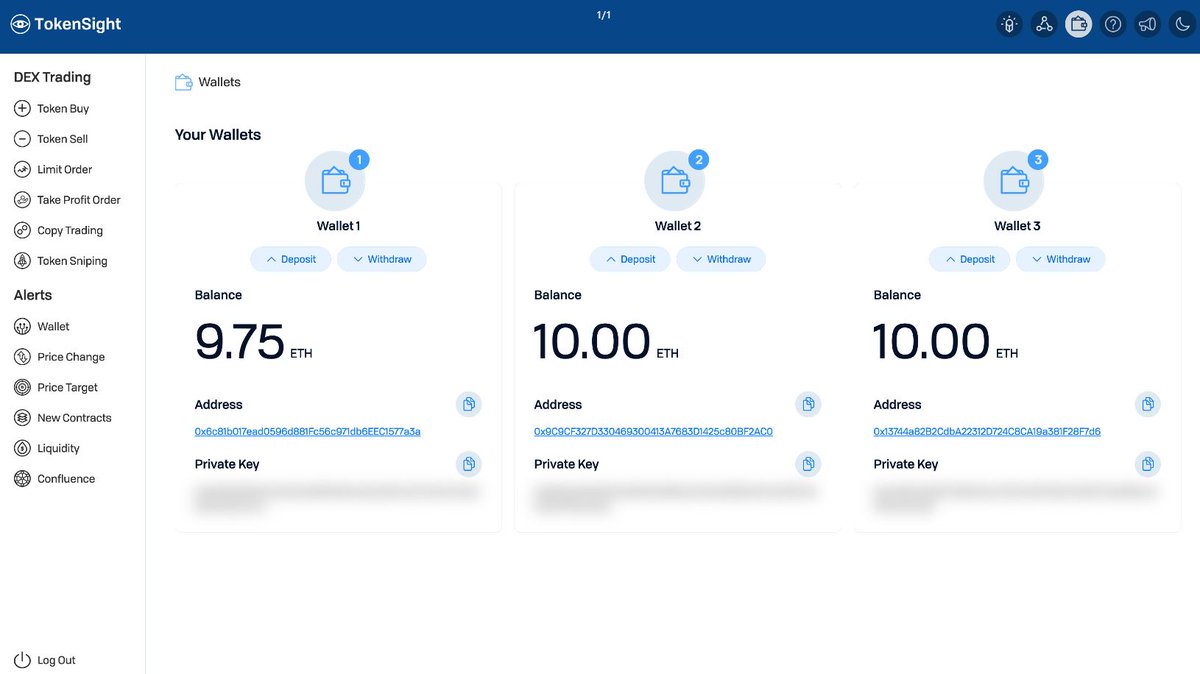Screen dimensions: 1200x674
Task: Click the DEX Trading section heading
Action: click(x=52, y=77)
